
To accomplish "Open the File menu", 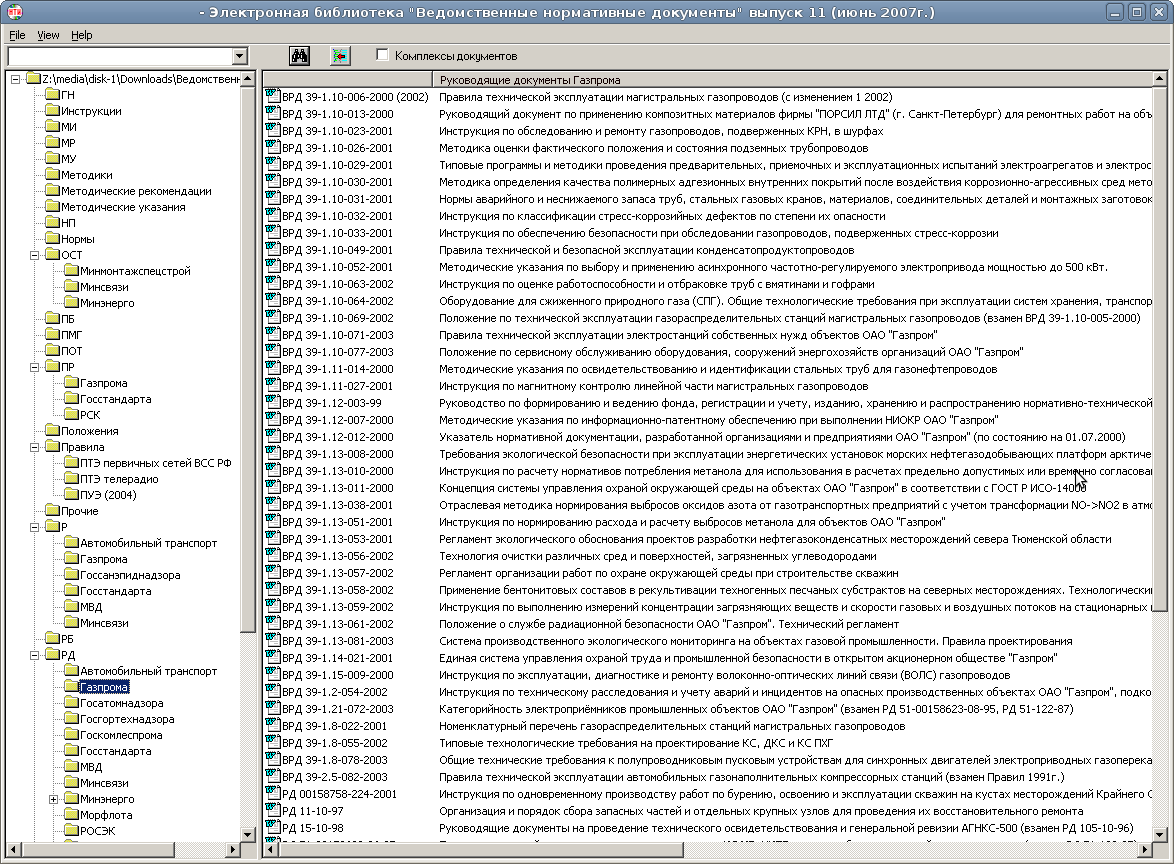I will click(17, 35).
